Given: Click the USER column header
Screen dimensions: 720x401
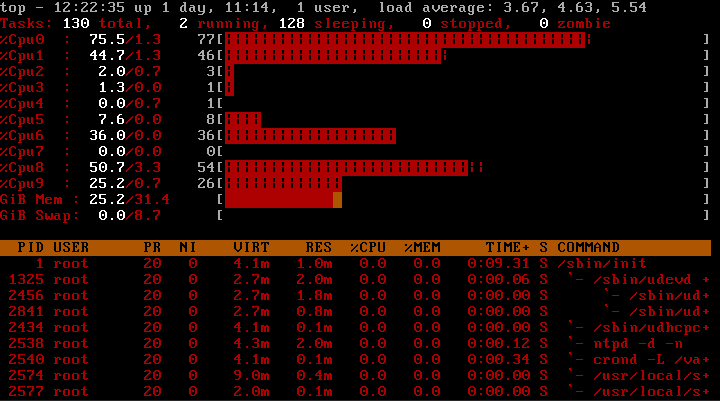Looking at the screenshot, I should point(71,248).
